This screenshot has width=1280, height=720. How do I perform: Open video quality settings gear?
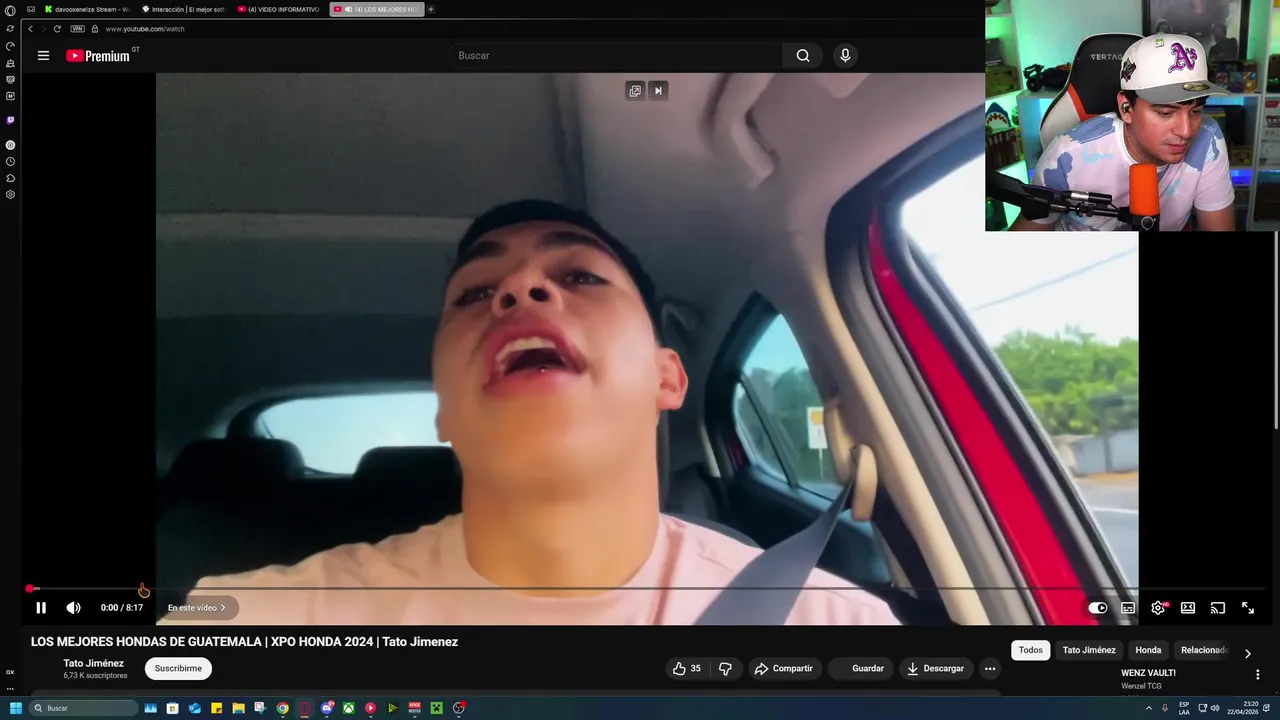point(1158,607)
